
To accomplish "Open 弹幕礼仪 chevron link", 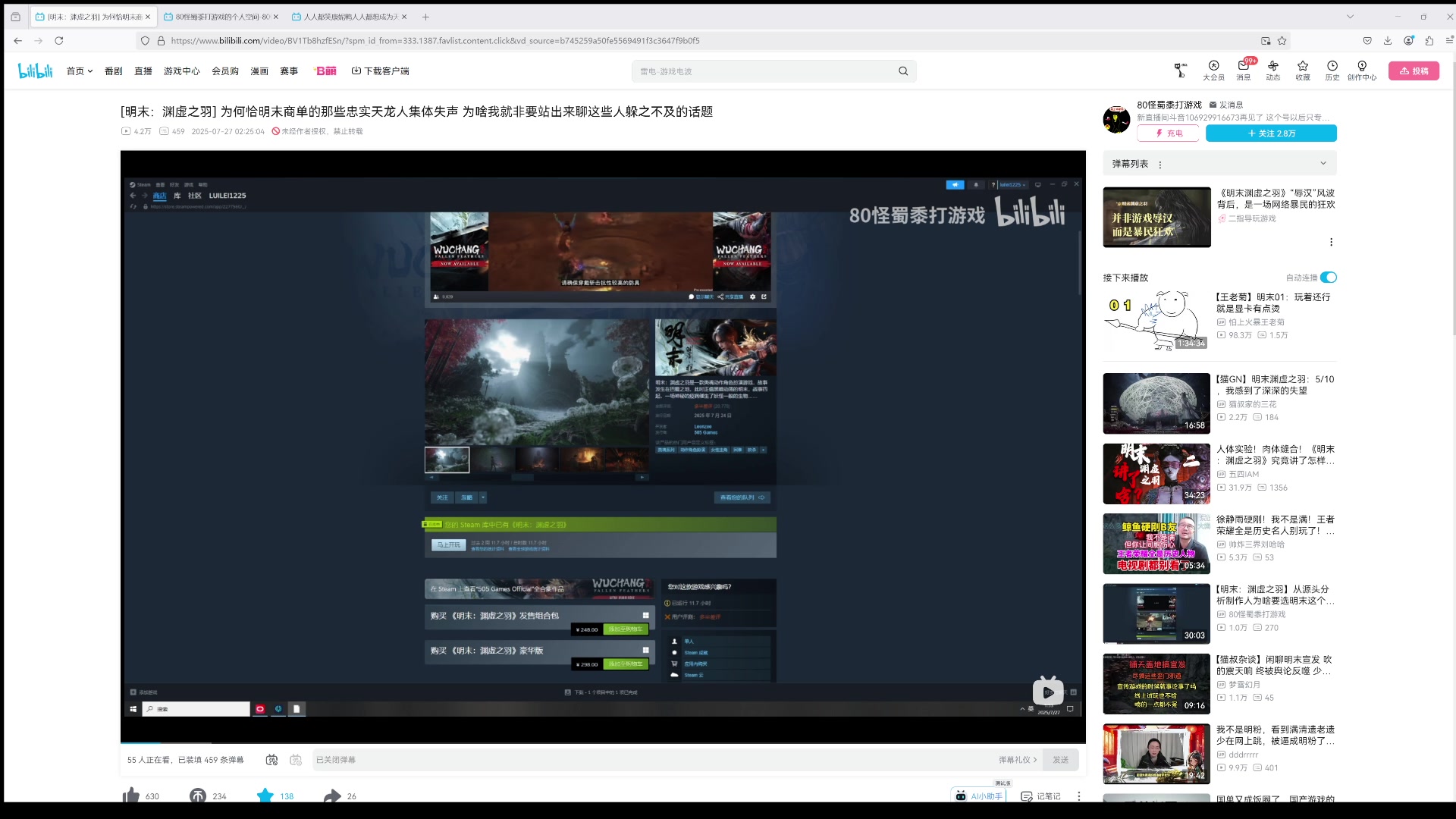I will 1018,760.
